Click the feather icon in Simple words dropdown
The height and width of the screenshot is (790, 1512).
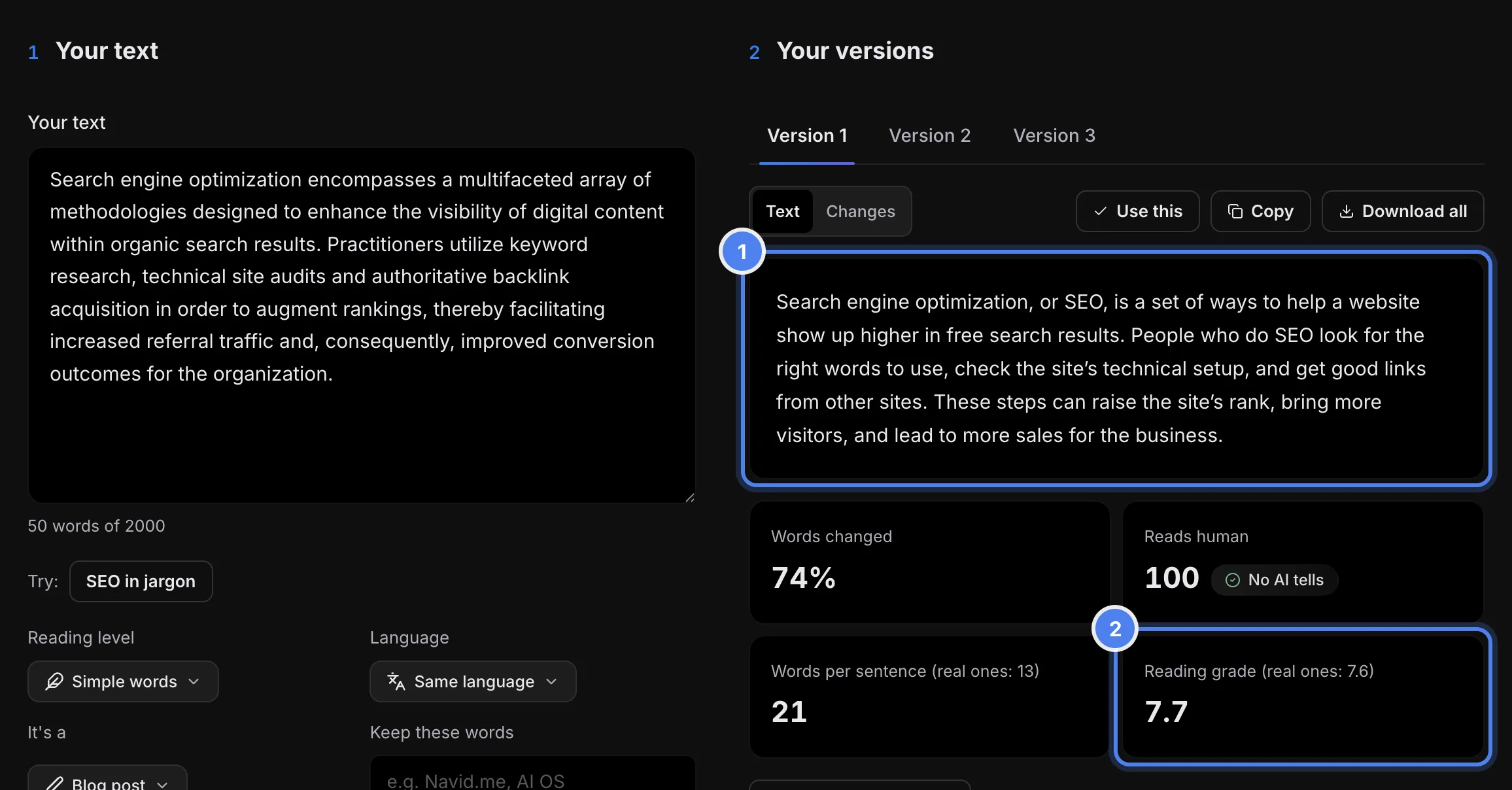[x=54, y=681]
